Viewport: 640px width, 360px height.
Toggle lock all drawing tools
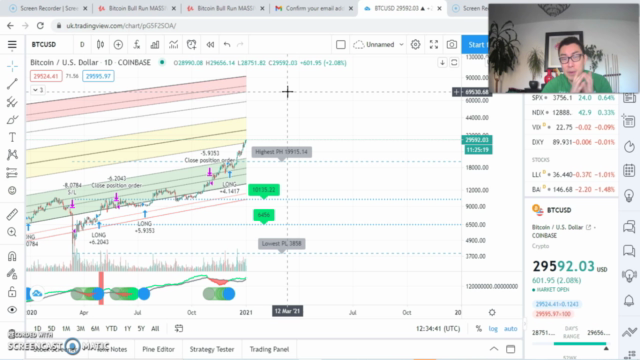[12, 292]
